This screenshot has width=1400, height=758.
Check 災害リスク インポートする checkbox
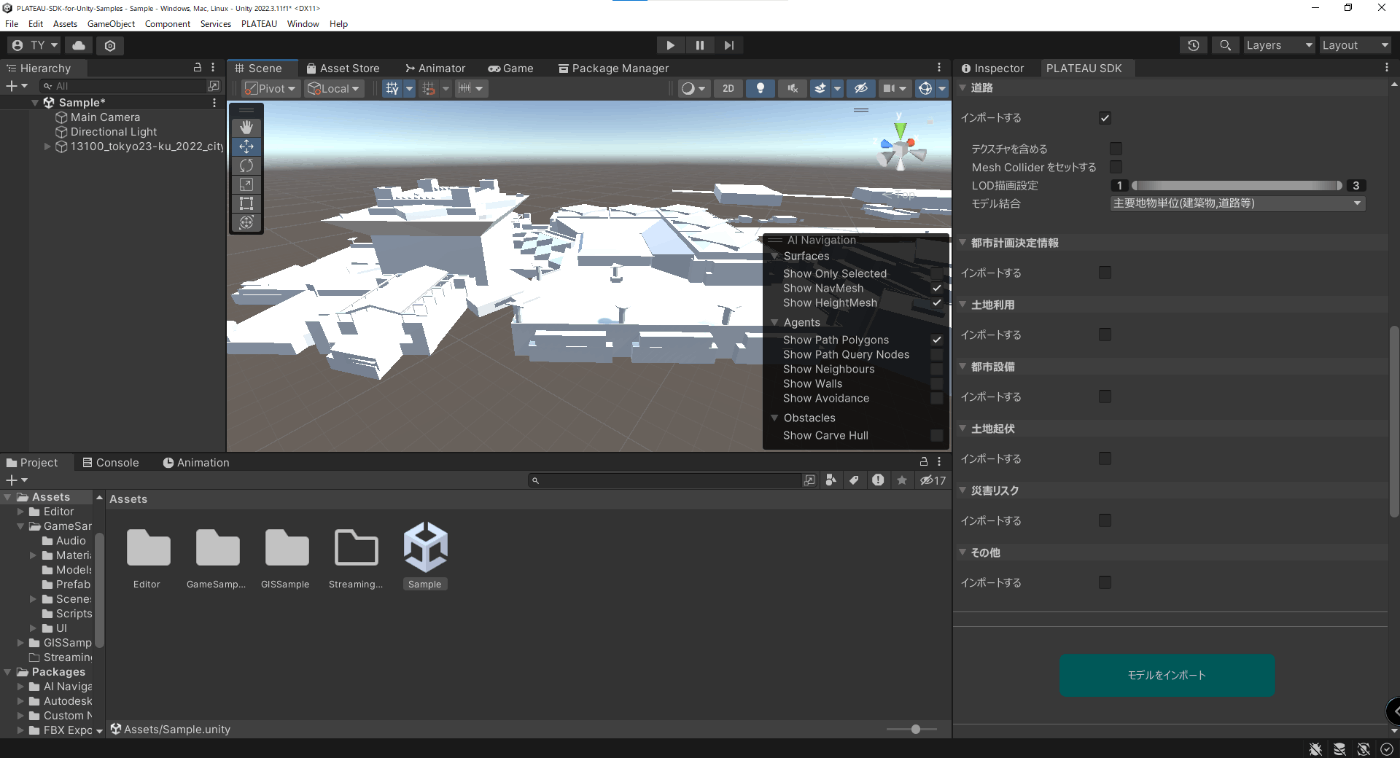coord(1105,520)
